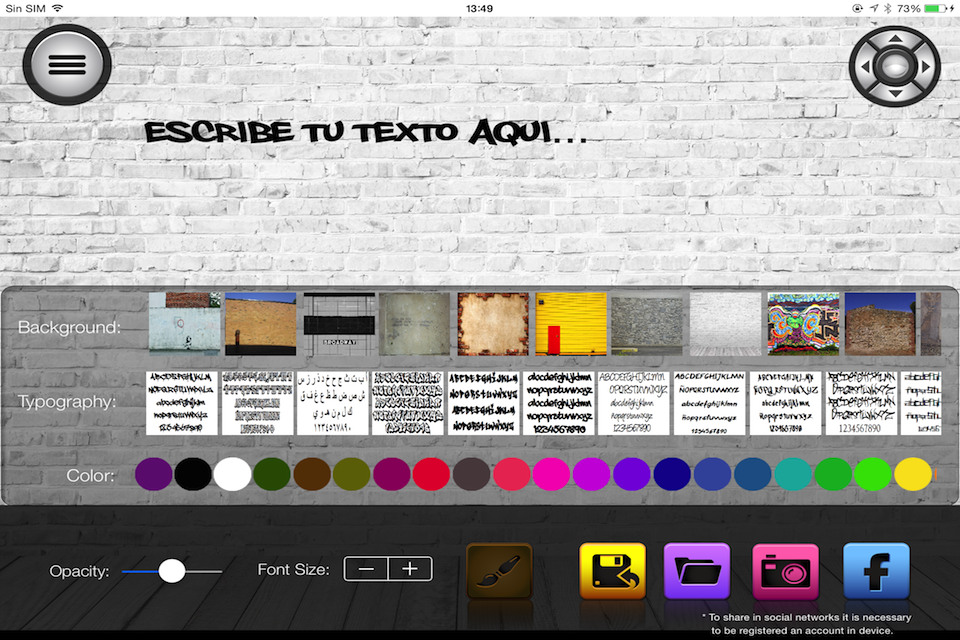This screenshot has width=960, height=640.
Task: Click the up arrow on directional pad
Action: point(895,39)
